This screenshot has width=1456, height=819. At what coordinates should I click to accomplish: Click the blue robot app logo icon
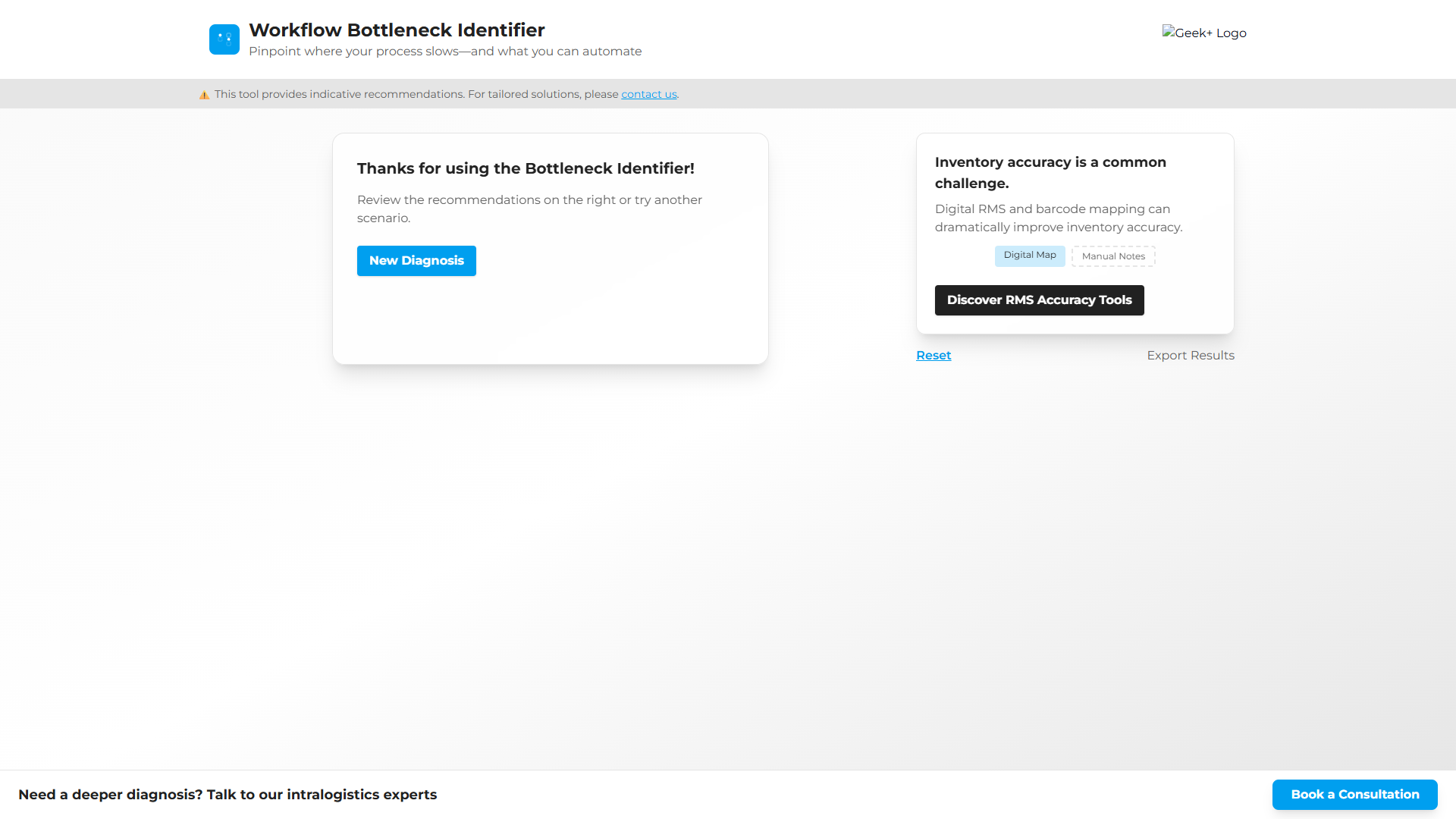tap(224, 39)
